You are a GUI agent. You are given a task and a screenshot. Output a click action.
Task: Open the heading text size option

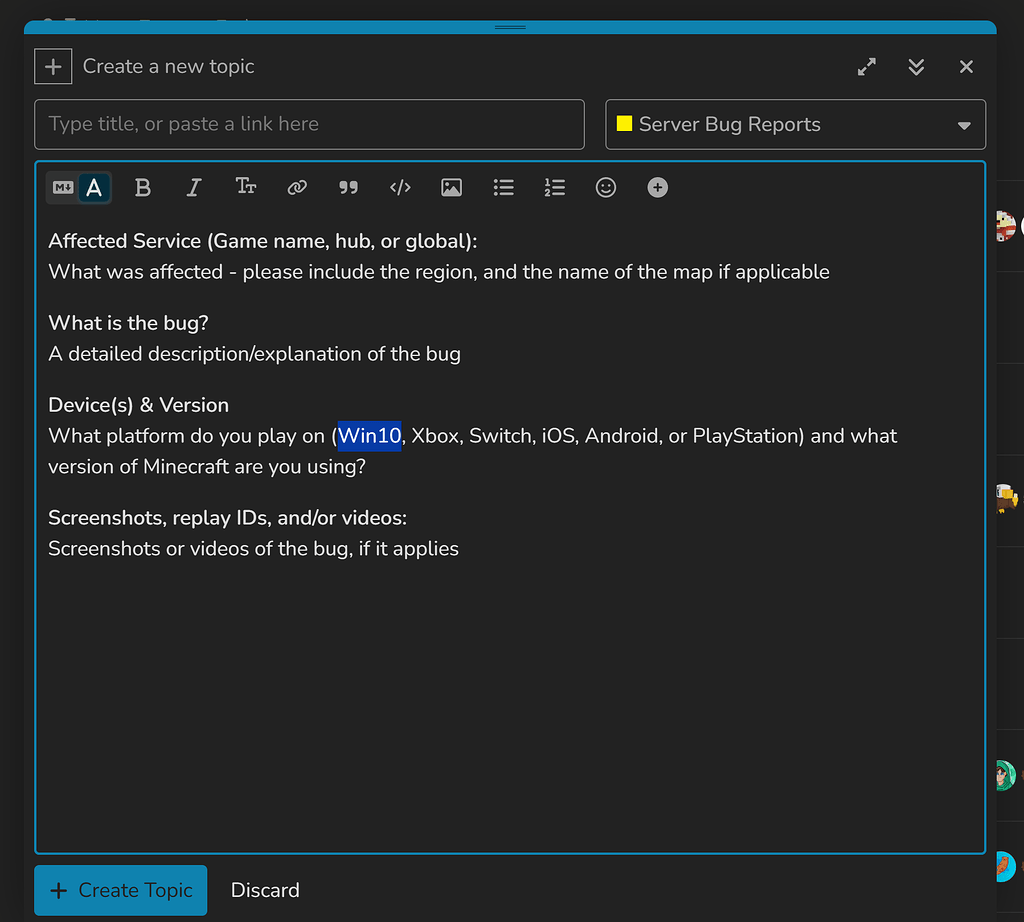[x=246, y=187]
